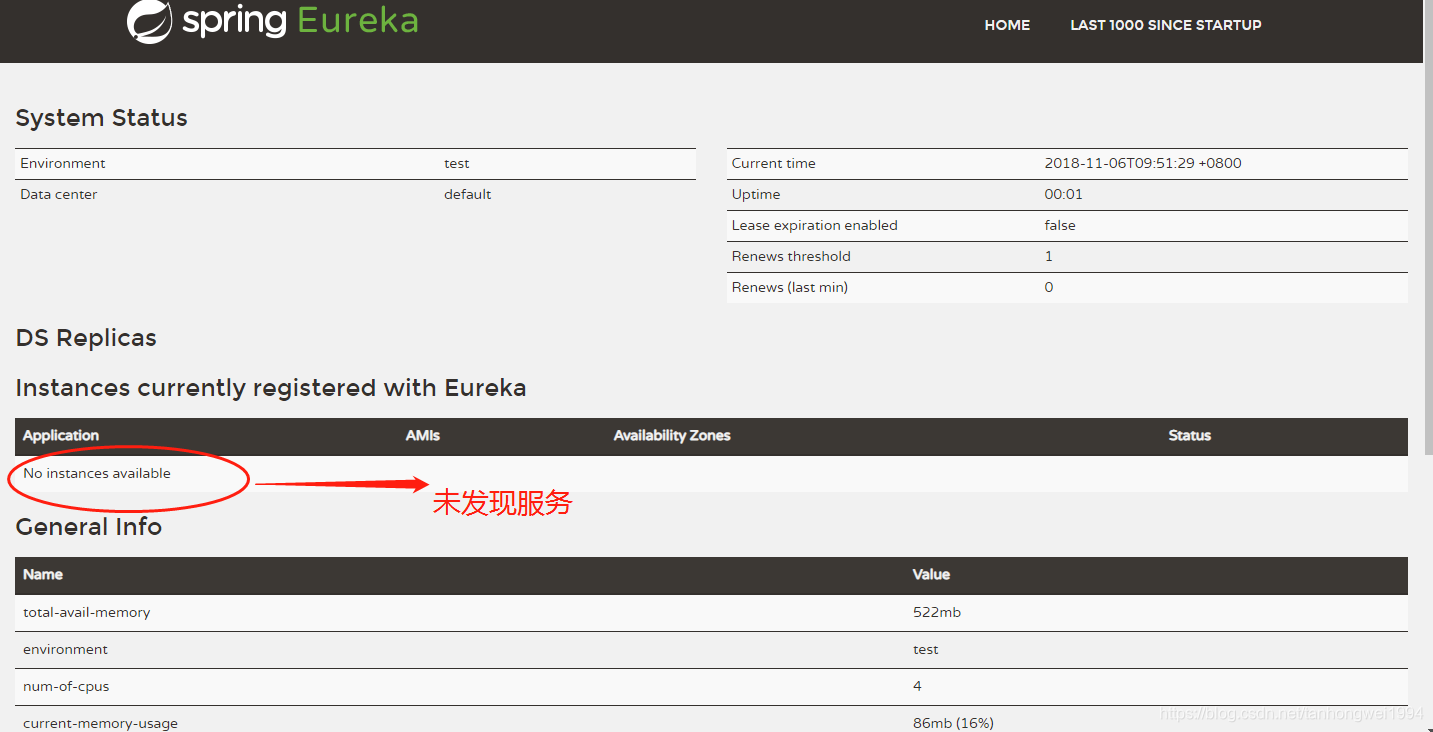The image size is (1433, 732).
Task: Click the AMIs column header
Action: (423, 436)
